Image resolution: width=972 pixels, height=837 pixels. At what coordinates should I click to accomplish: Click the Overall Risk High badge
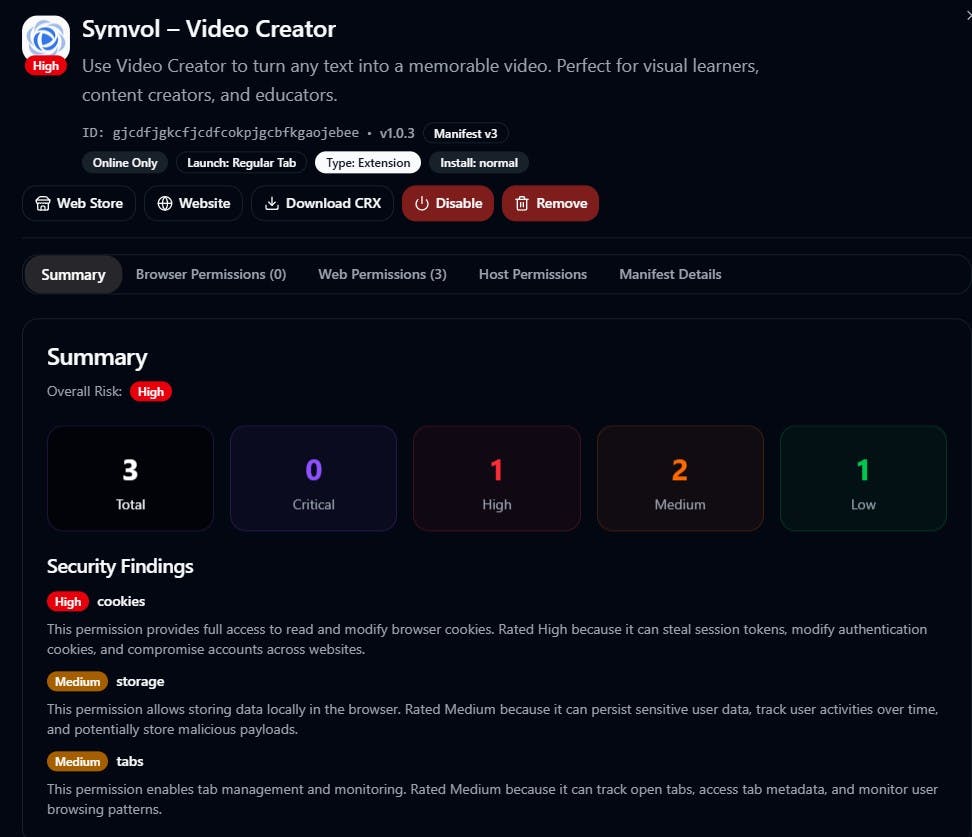point(151,392)
